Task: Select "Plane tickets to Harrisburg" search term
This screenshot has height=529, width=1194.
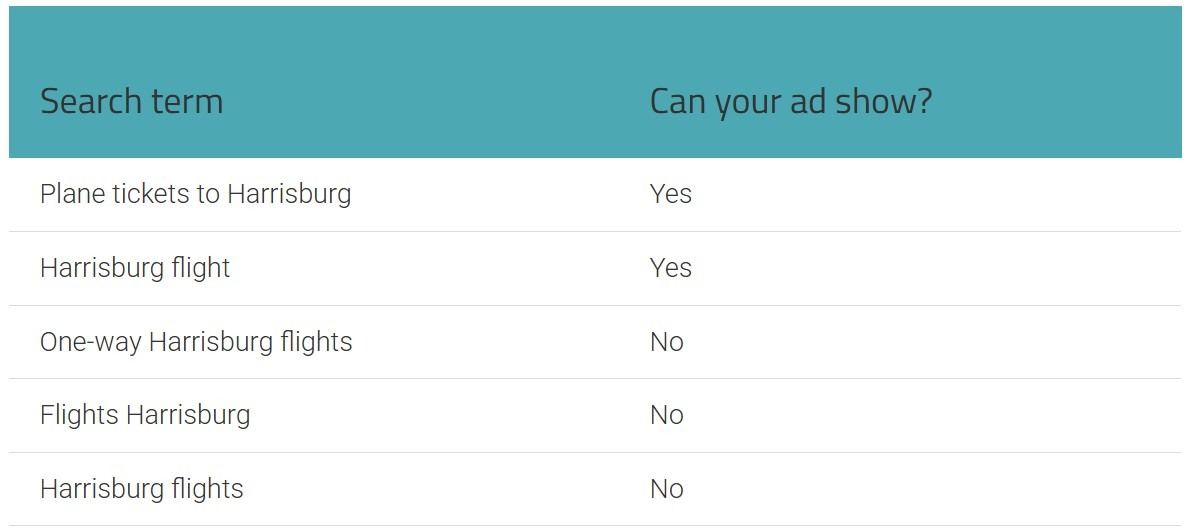Action: coord(195,193)
